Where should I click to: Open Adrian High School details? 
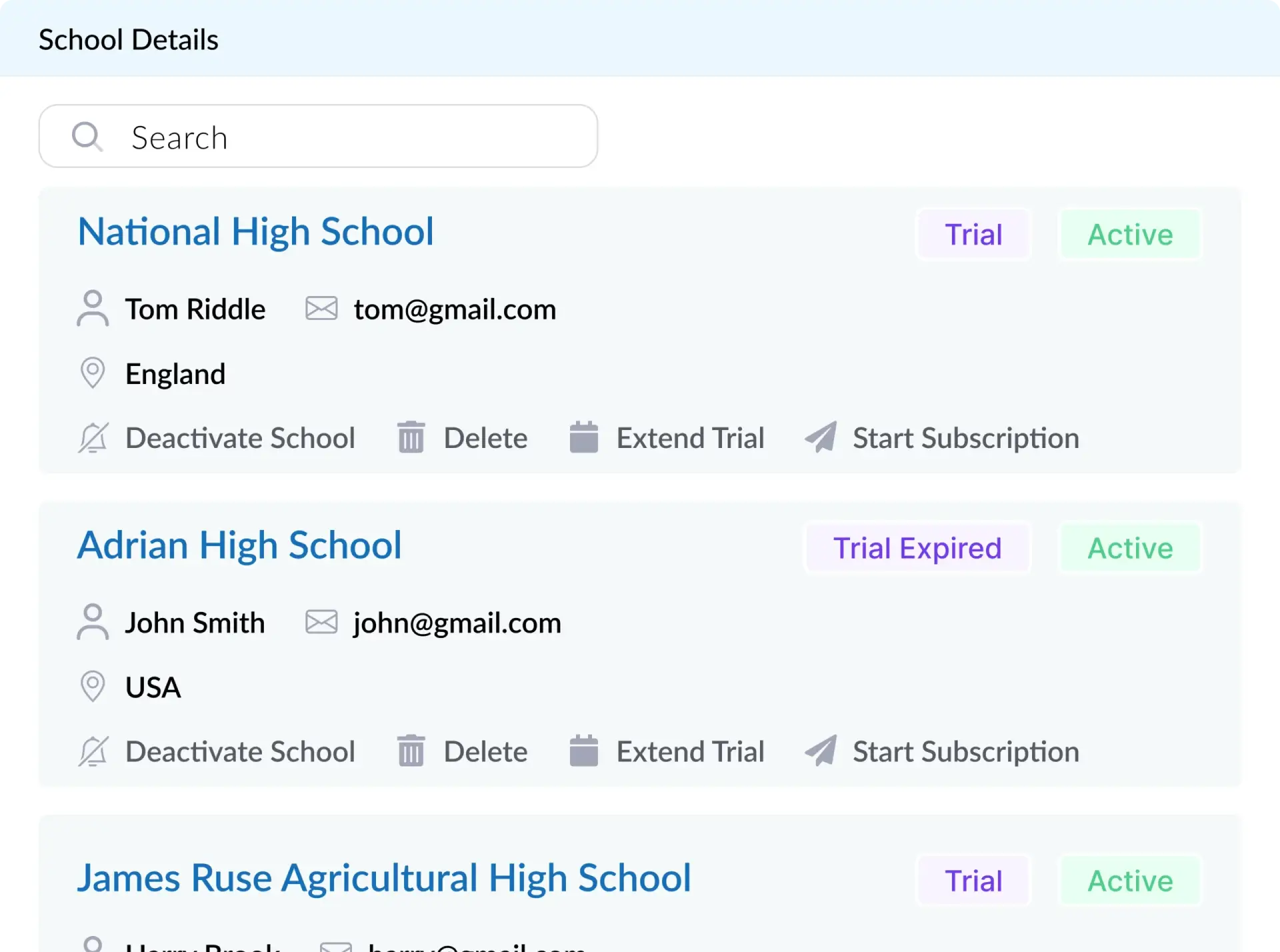click(239, 545)
